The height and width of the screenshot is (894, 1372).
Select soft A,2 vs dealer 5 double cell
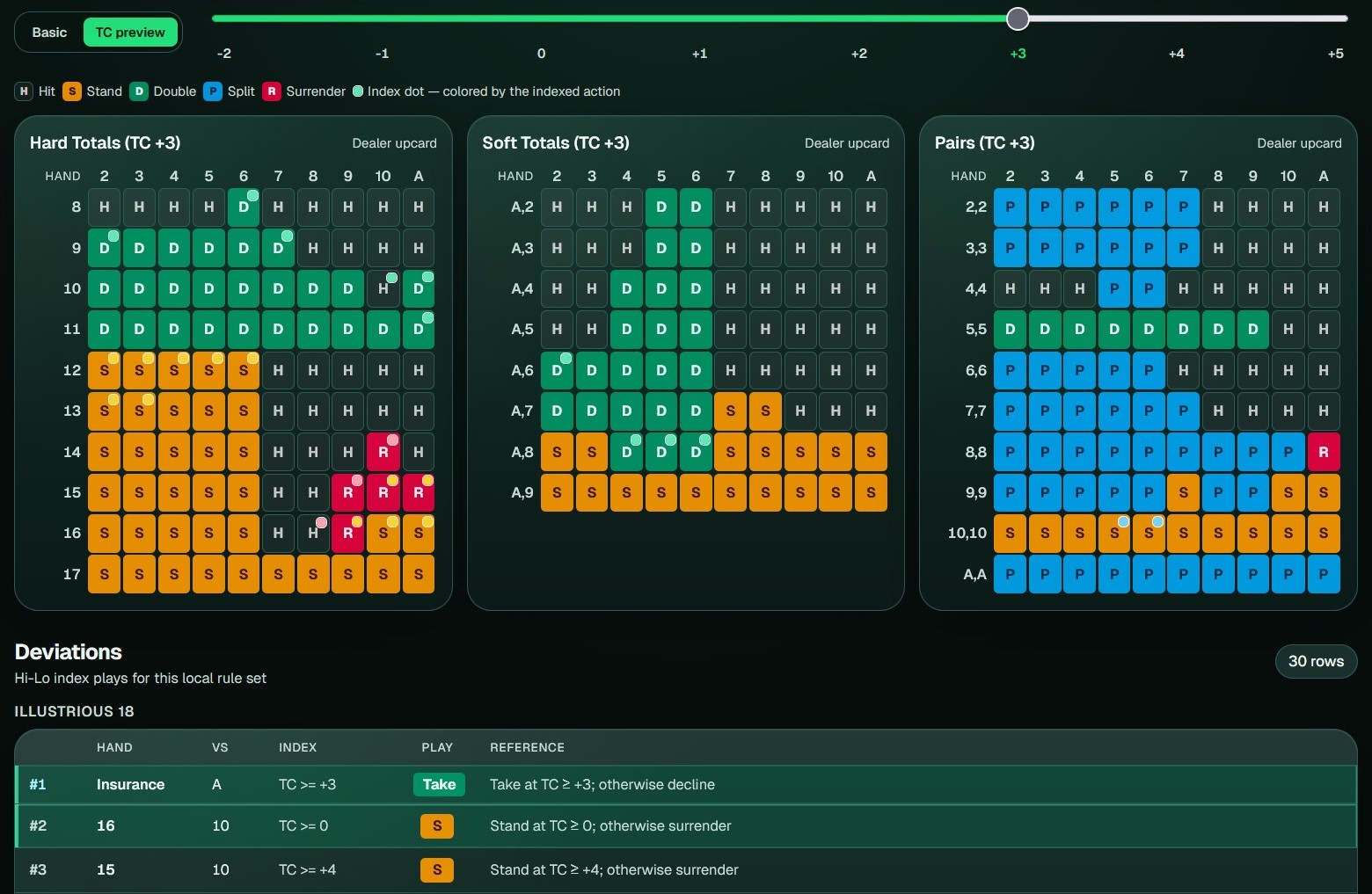pos(661,207)
